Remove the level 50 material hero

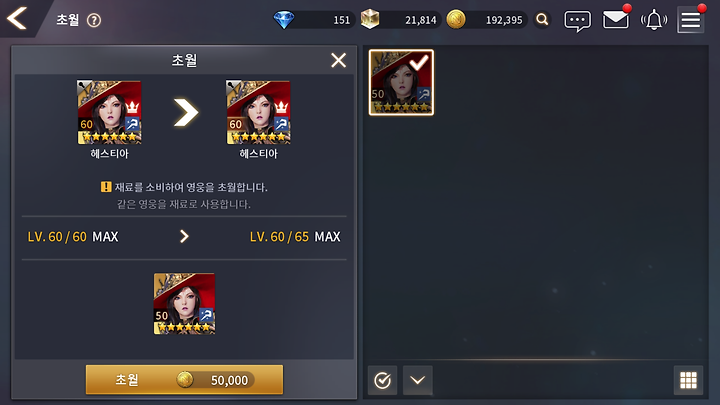pyautogui.click(x=184, y=304)
